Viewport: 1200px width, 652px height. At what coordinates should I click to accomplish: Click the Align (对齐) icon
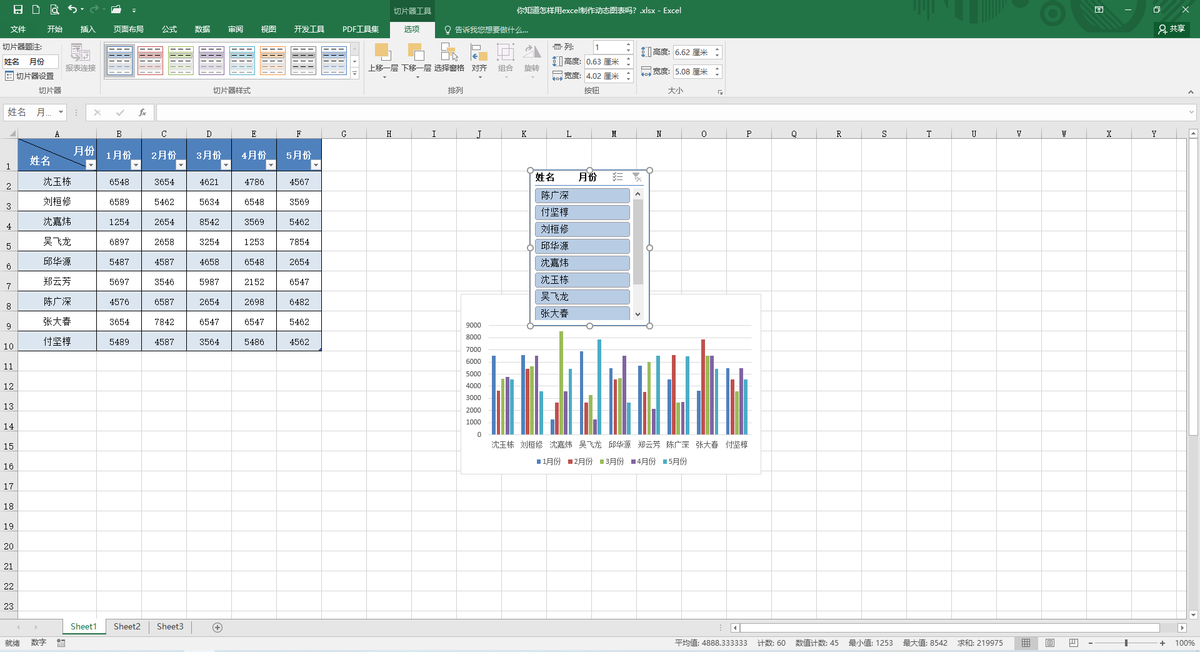[479, 52]
